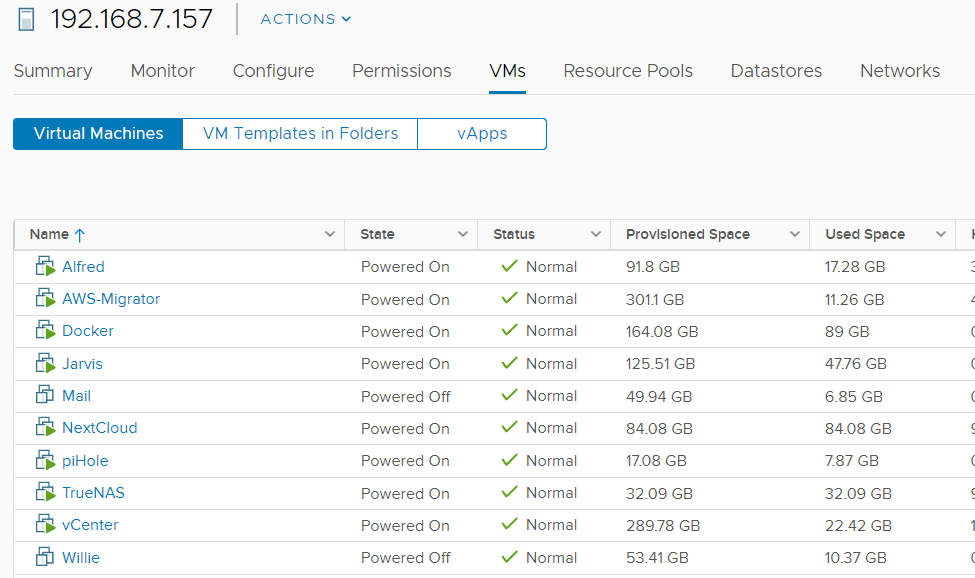Screen dimensions: 975x578
Task: Click the '192.168.7.157' host title
Action: pos(132,19)
